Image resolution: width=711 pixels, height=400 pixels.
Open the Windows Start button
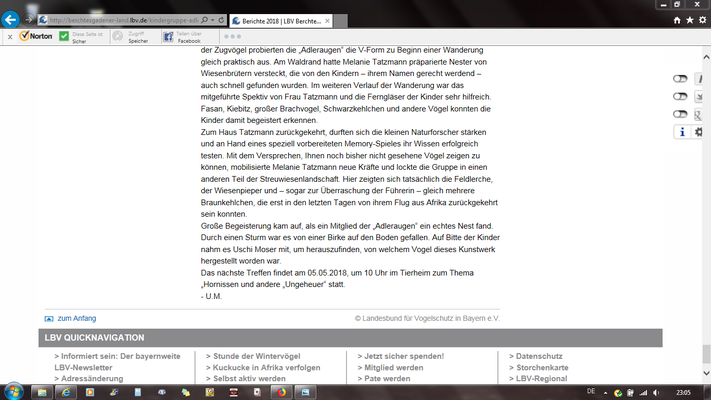click(14, 391)
